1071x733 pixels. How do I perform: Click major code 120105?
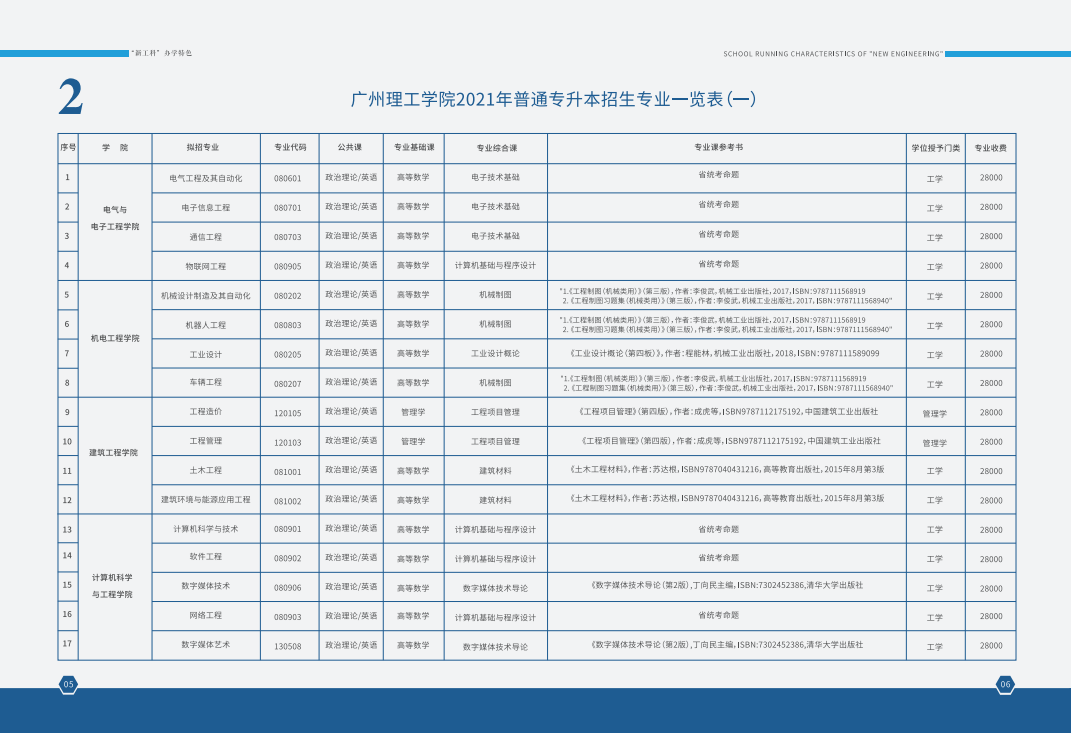click(x=288, y=414)
